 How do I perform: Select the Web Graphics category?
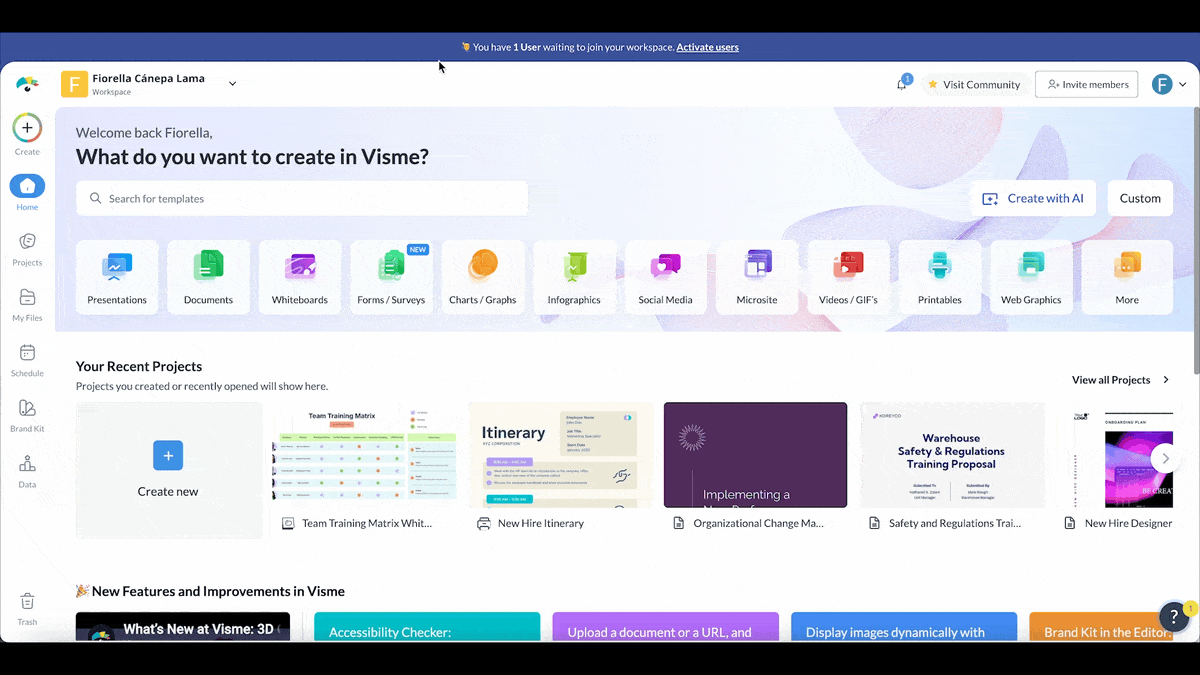(x=1032, y=277)
